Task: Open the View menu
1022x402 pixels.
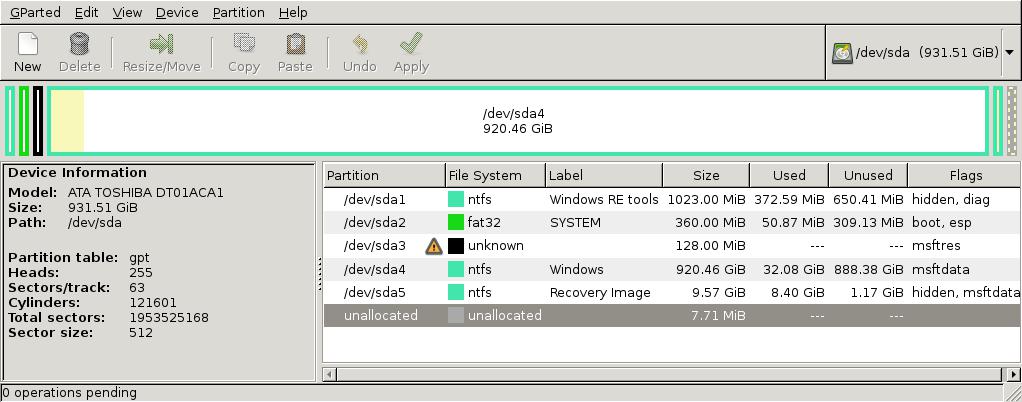Action: point(128,12)
